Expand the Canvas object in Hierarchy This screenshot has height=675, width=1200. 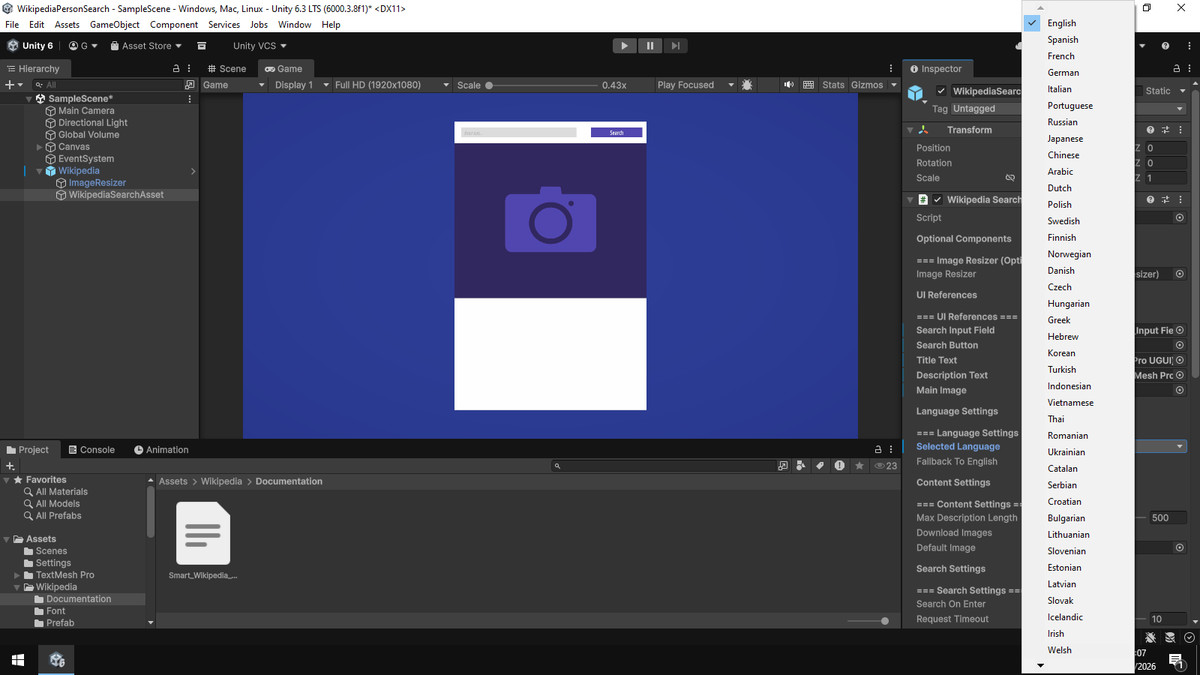(x=39, y=147)
